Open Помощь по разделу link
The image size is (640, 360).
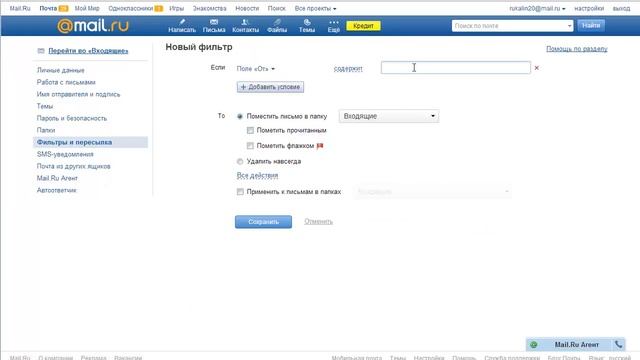pos(577,49)
